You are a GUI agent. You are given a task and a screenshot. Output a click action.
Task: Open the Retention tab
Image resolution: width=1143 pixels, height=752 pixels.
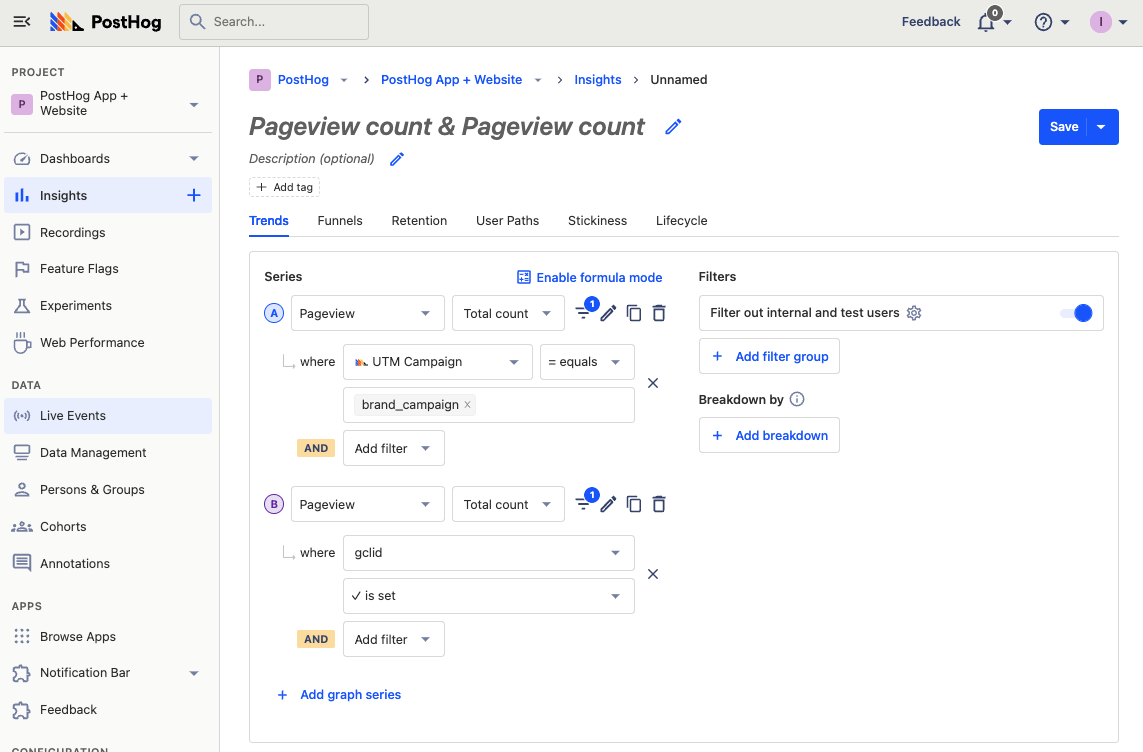[419, 220]
